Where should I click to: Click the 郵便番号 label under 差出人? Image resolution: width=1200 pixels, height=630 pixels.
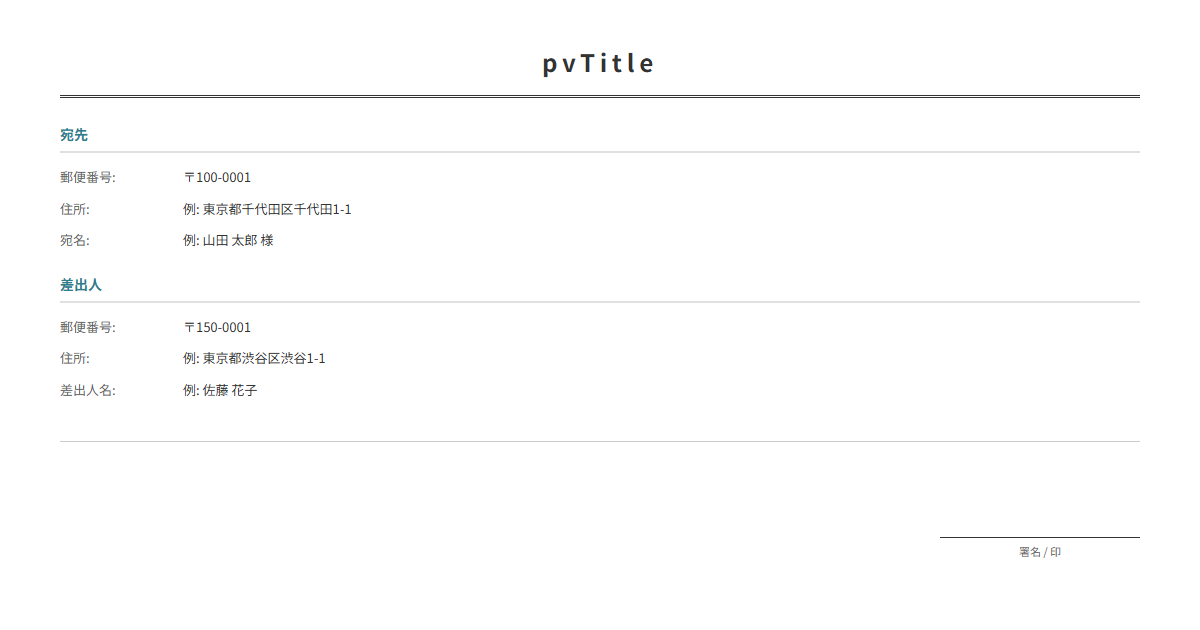(88, 328)
